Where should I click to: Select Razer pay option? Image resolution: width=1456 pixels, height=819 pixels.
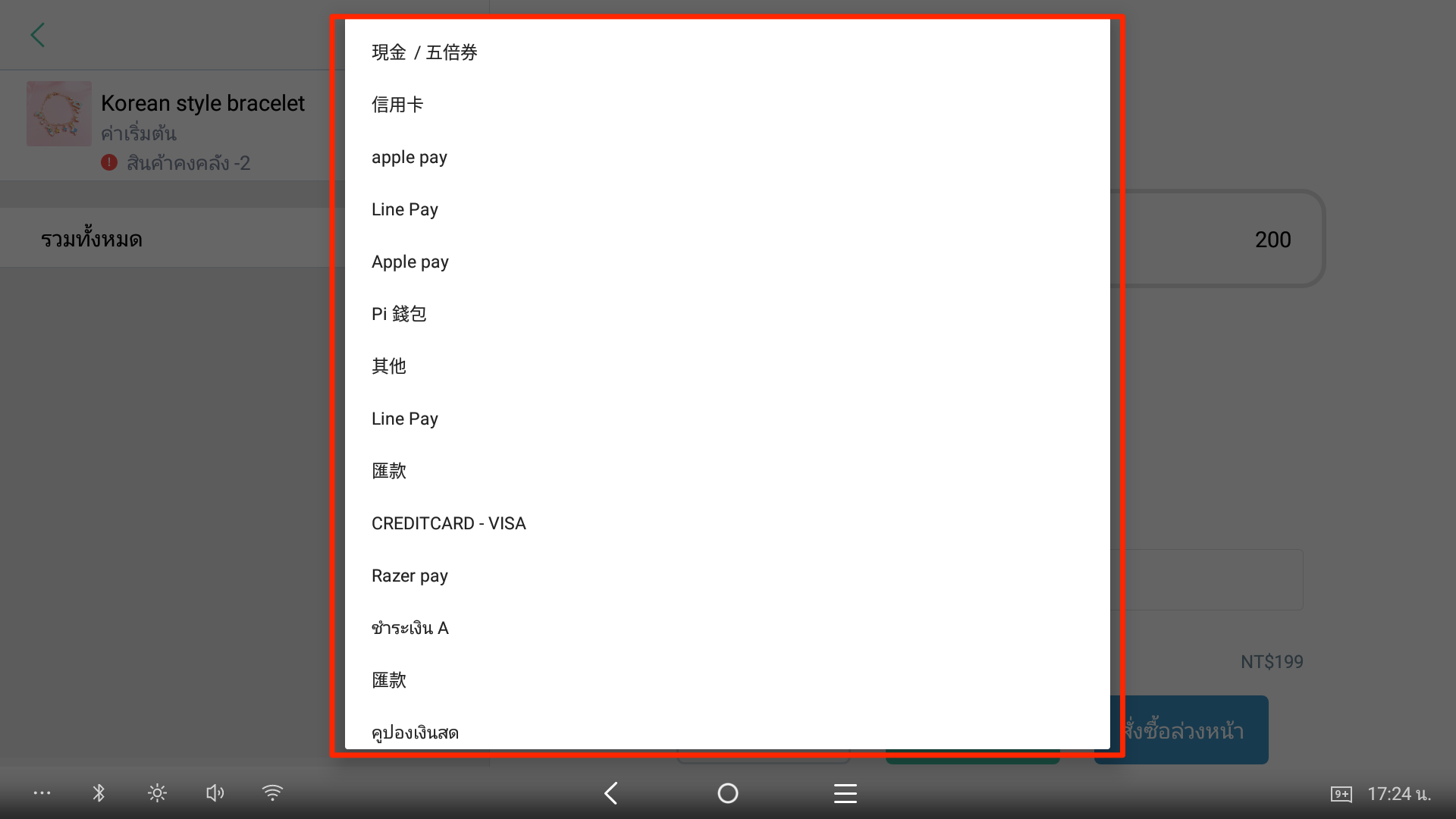point(727,576)
